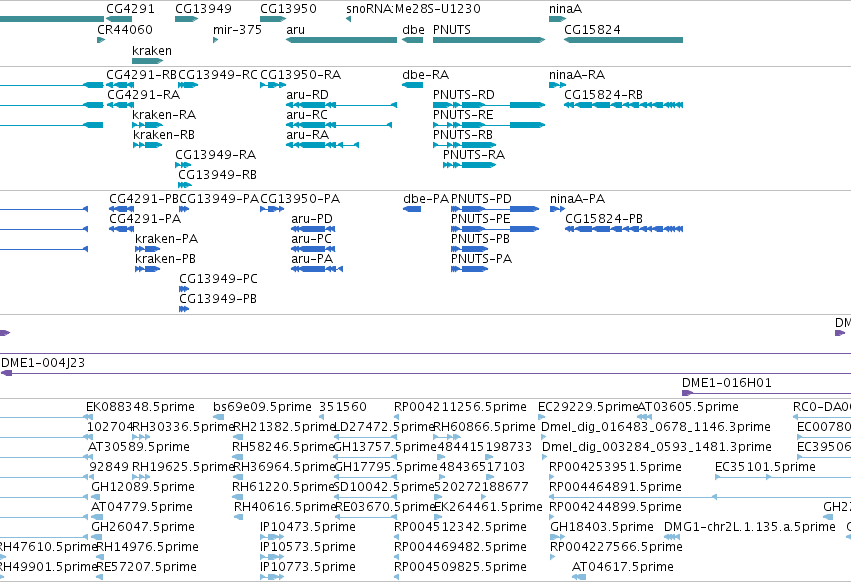Viewport: 851px width, 582px height.
Task: Click the CG13950-PA protein feature
Action: coord(272,209)
